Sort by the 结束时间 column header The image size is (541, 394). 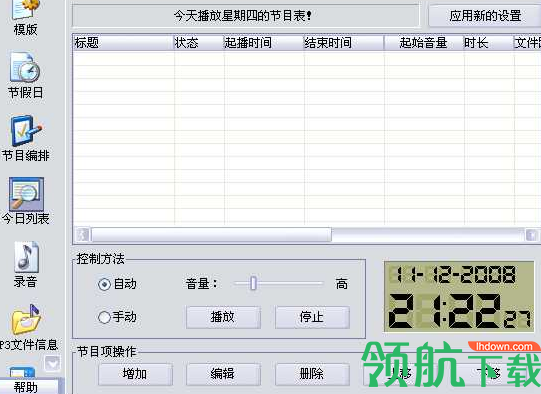tap(344, 43)
